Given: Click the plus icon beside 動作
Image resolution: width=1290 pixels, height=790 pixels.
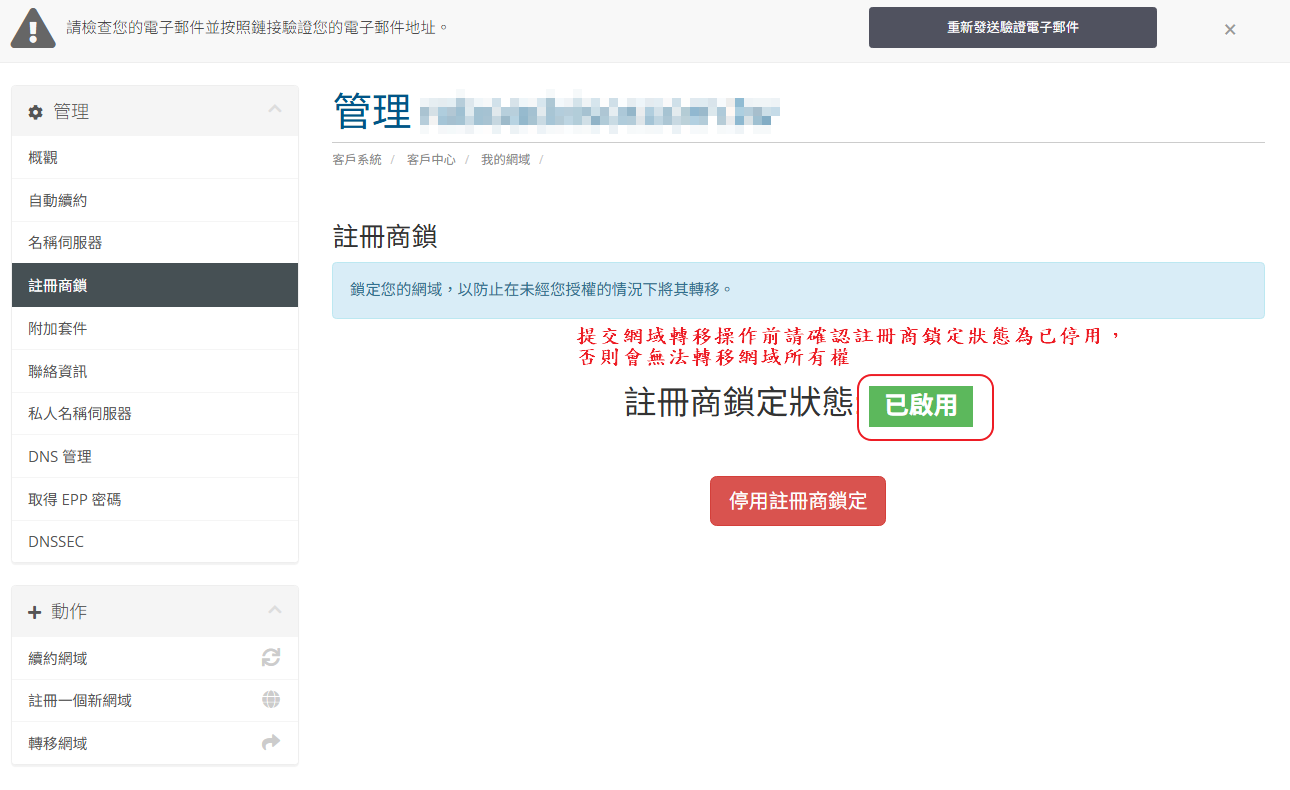Looking at the screenshot, I should [x=35, y=612].
